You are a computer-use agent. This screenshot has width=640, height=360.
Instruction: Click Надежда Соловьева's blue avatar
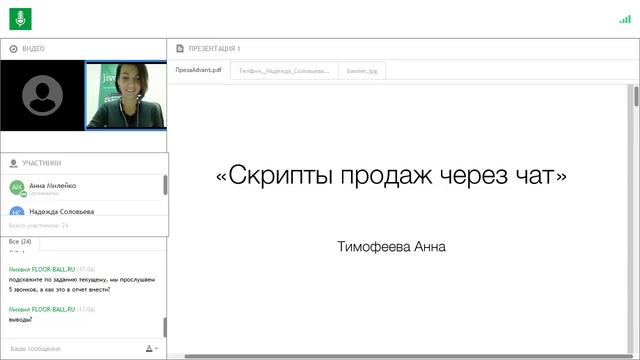(17, 211)
